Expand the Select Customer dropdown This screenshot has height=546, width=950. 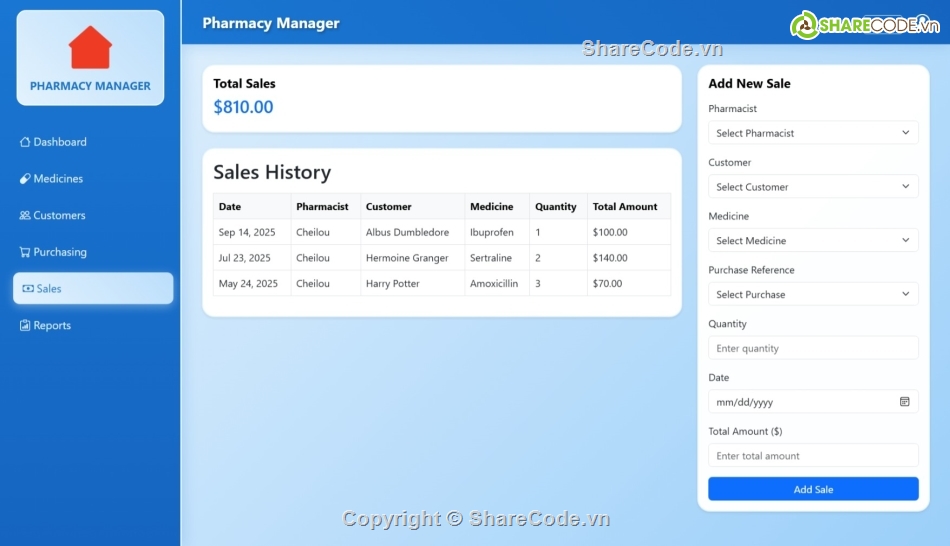812,187
